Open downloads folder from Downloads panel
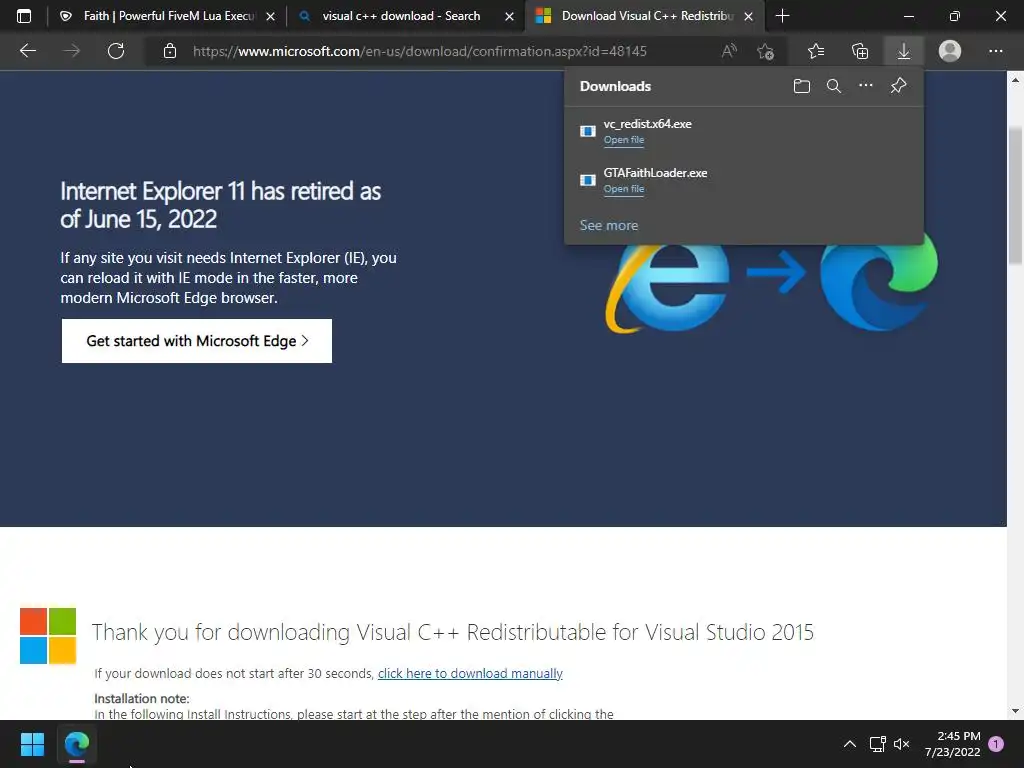The width and height of the screenshot is (1024, 768). click(x=801, y=86)
